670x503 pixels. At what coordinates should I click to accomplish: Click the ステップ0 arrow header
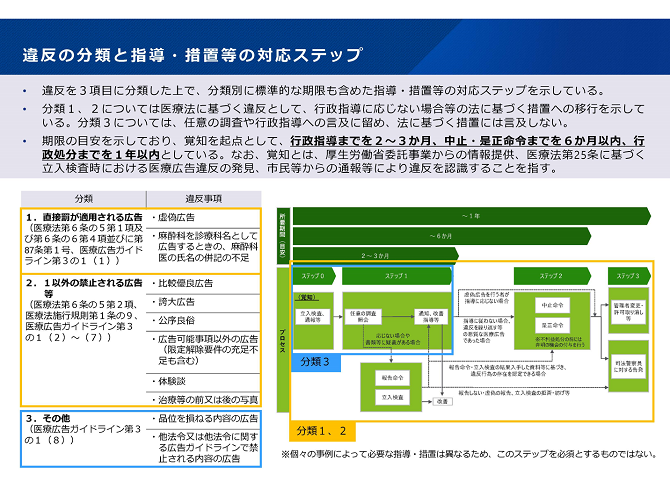click(x=313, y=276)
